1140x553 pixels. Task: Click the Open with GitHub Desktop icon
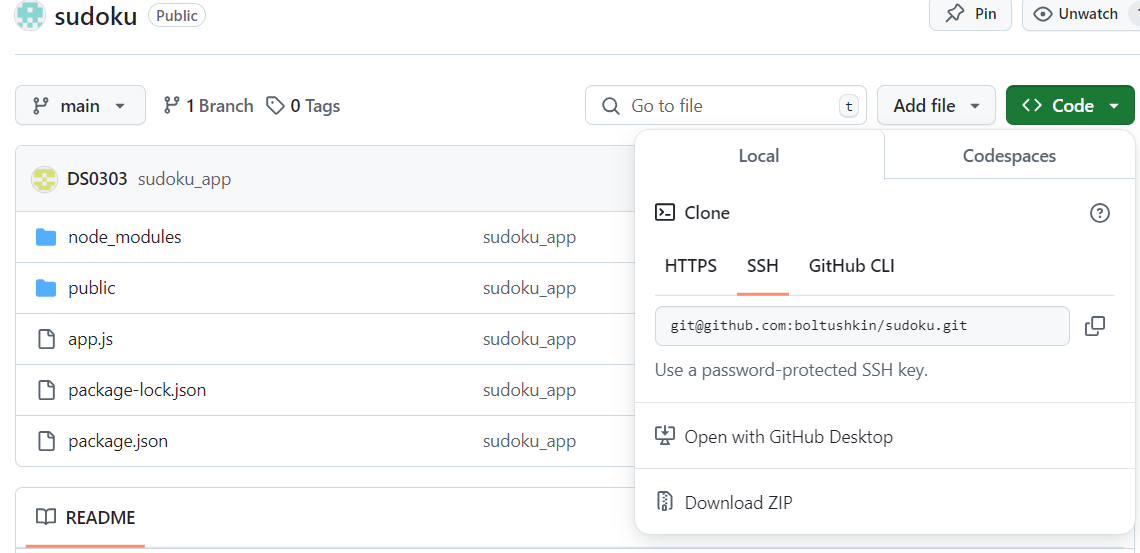[x=665, y=436]
